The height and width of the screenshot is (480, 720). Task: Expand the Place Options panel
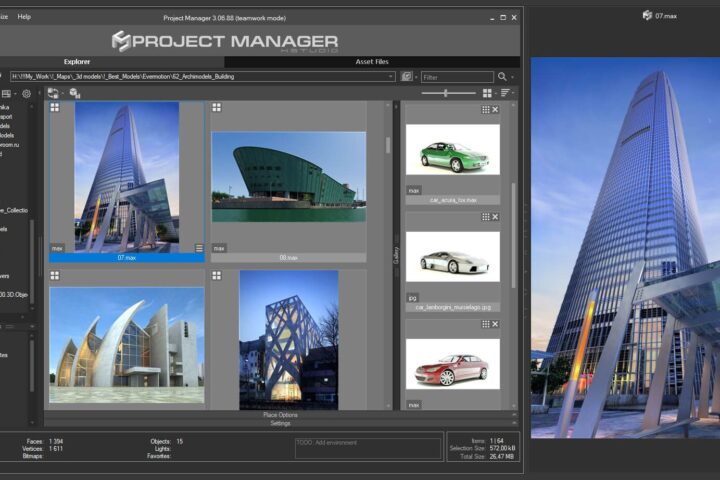point(281,414)
